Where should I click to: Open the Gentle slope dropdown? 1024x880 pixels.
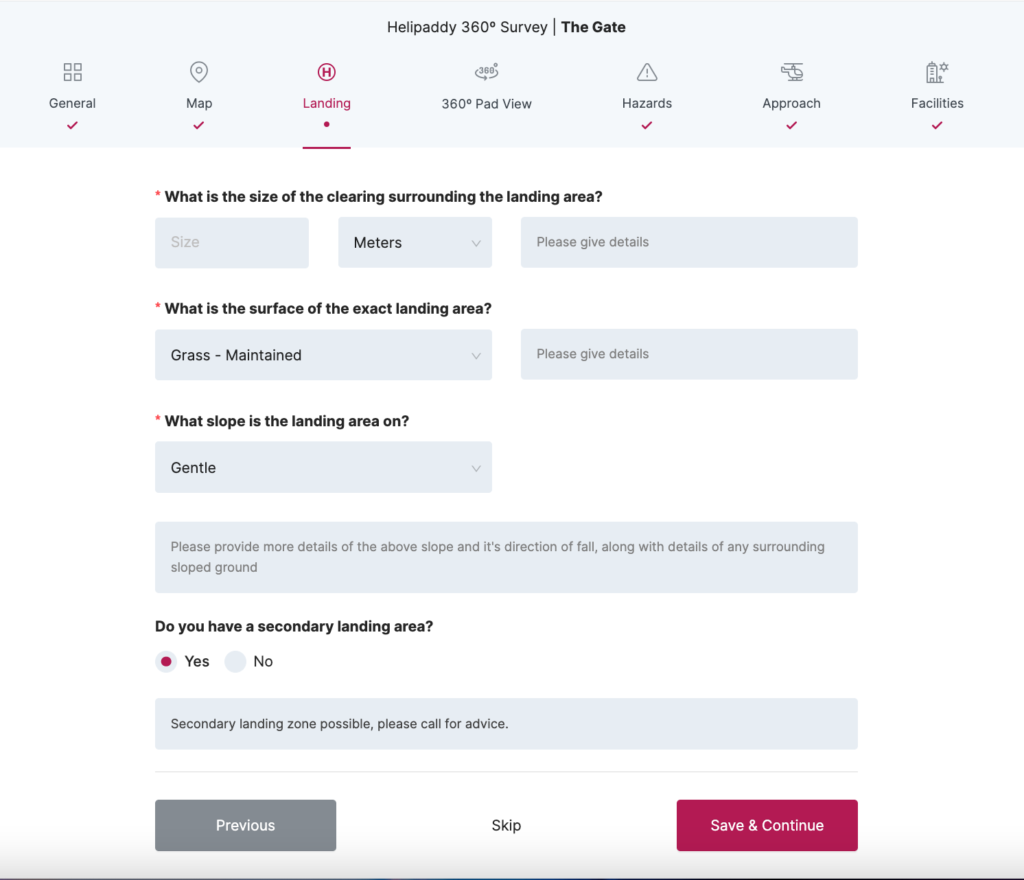click(x=323, y=468)
